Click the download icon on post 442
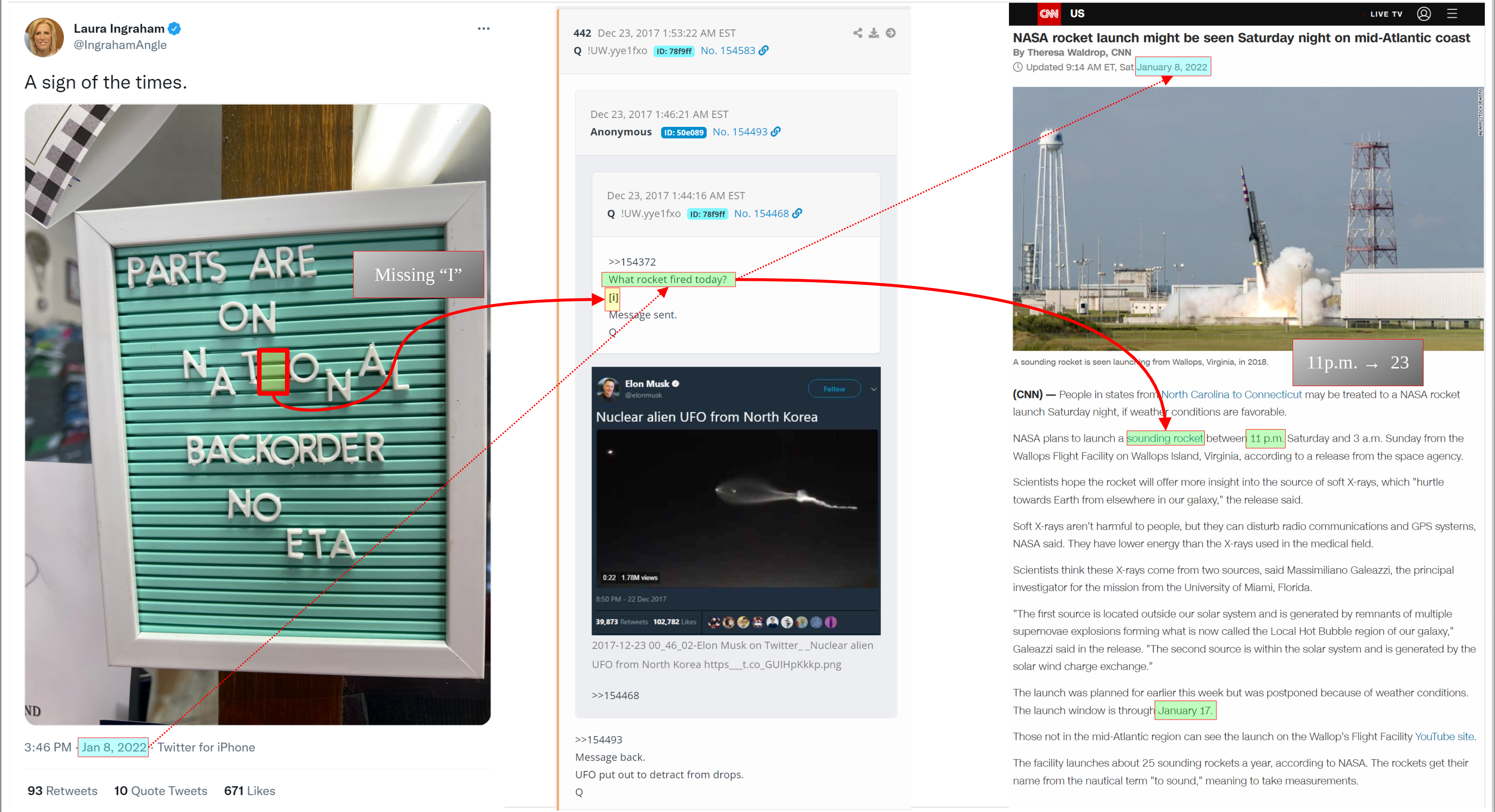 click(873, 33)
